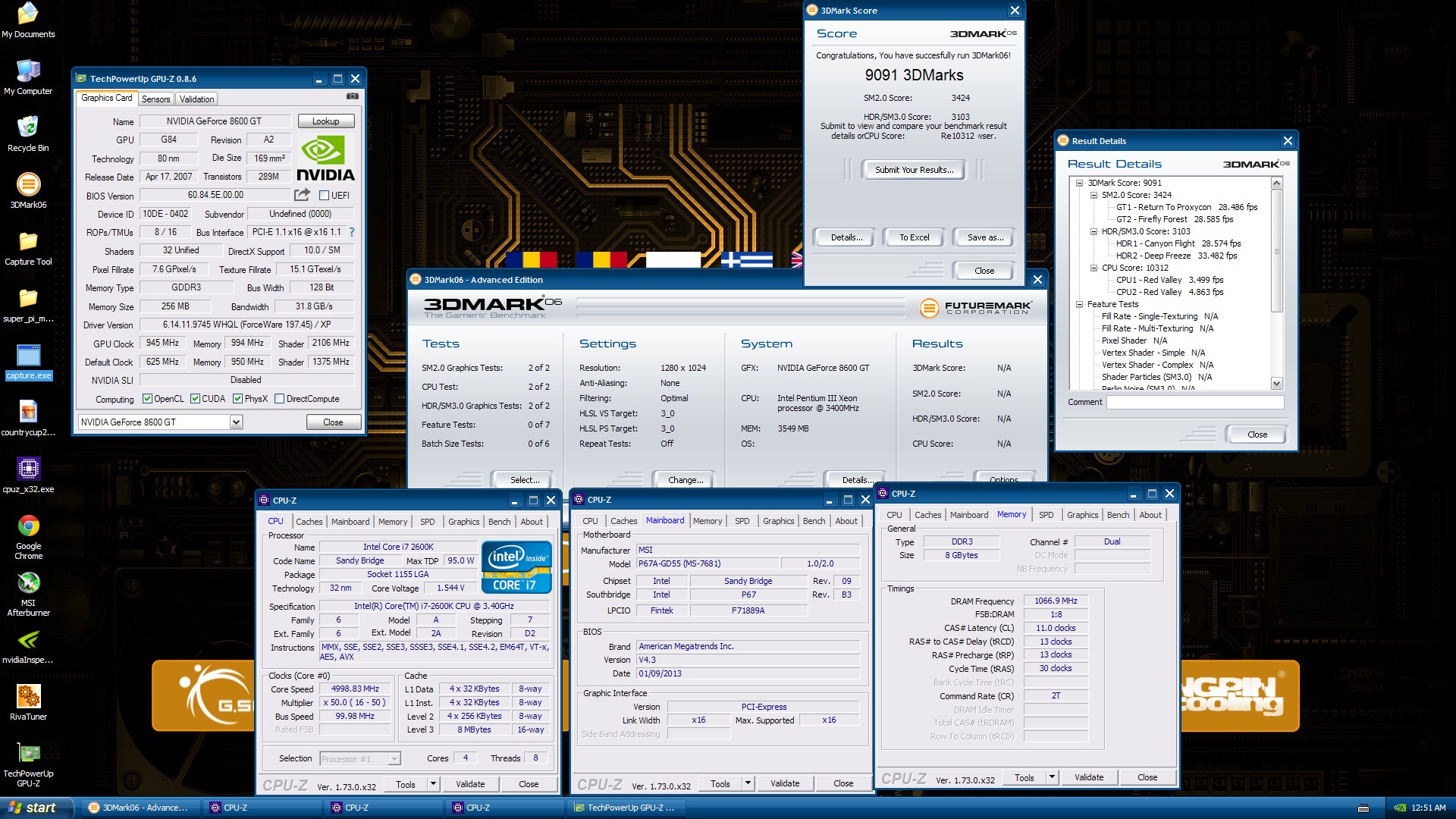Switch to the Sensors tab in GPU-Z

click(x=155, y=99)
